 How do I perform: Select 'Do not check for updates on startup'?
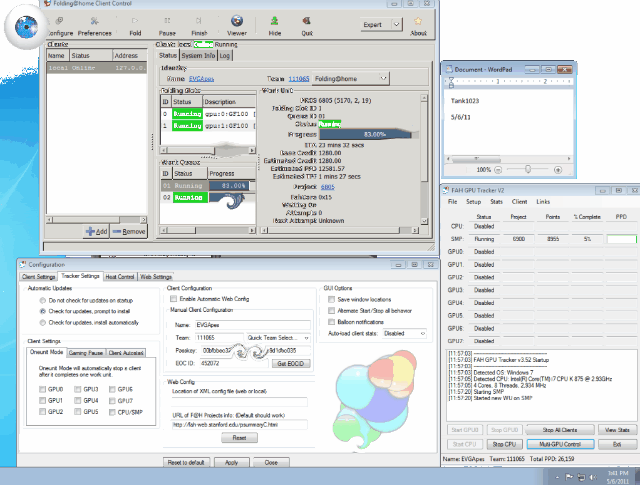click(x=42, y=300)
